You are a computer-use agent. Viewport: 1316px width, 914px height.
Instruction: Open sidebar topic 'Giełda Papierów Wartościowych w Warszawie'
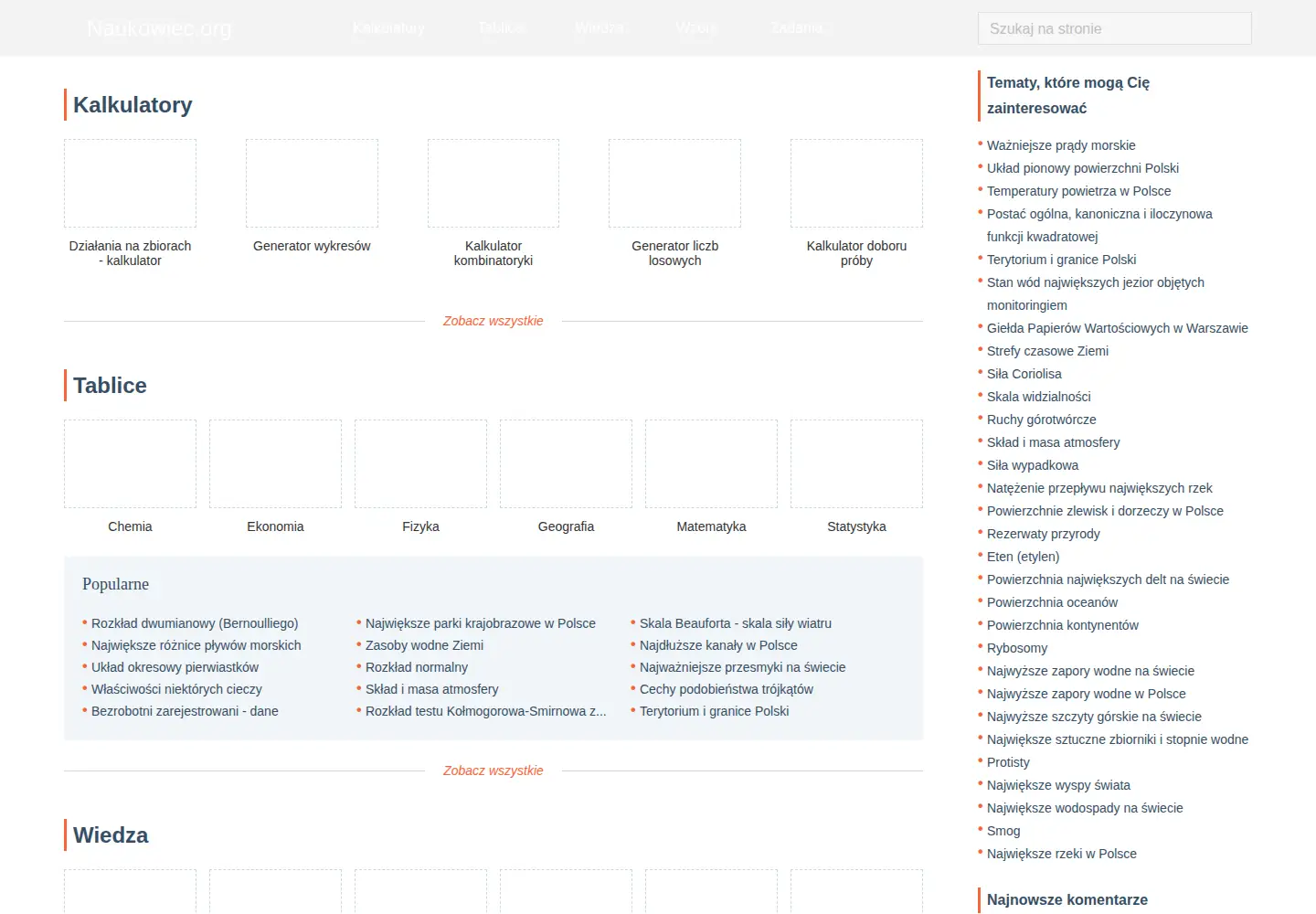tap(1118, 328)
